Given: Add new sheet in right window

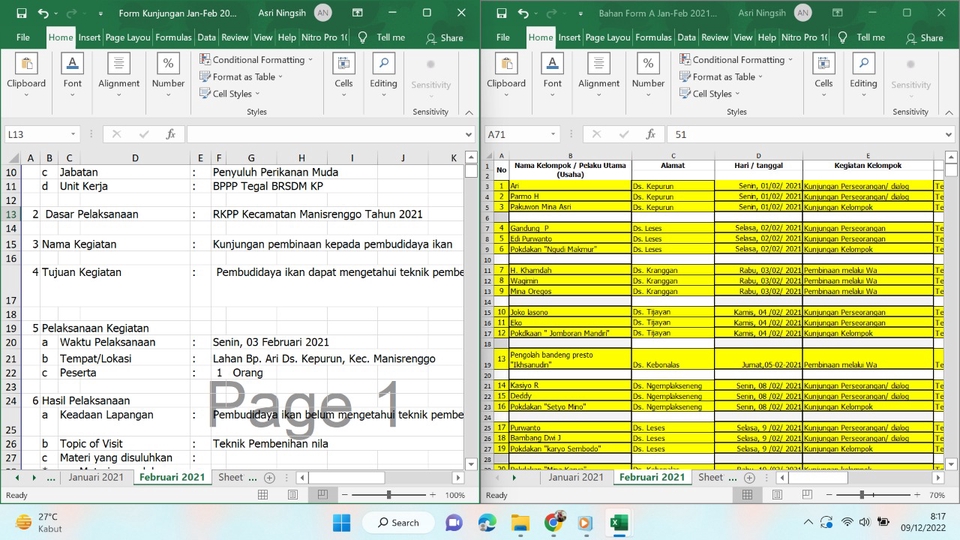Looking at the screenshot, I should [x=749, y=477].
